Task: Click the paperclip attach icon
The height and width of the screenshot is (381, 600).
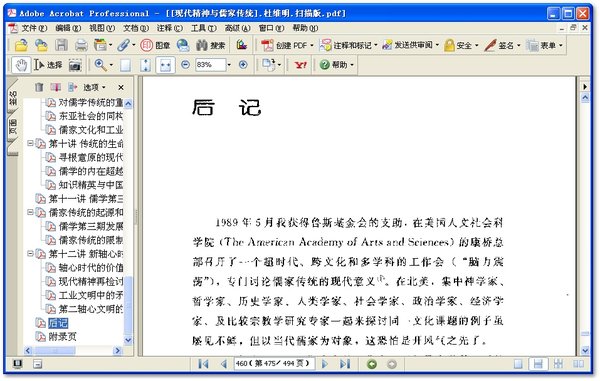Action: (123, 45)
